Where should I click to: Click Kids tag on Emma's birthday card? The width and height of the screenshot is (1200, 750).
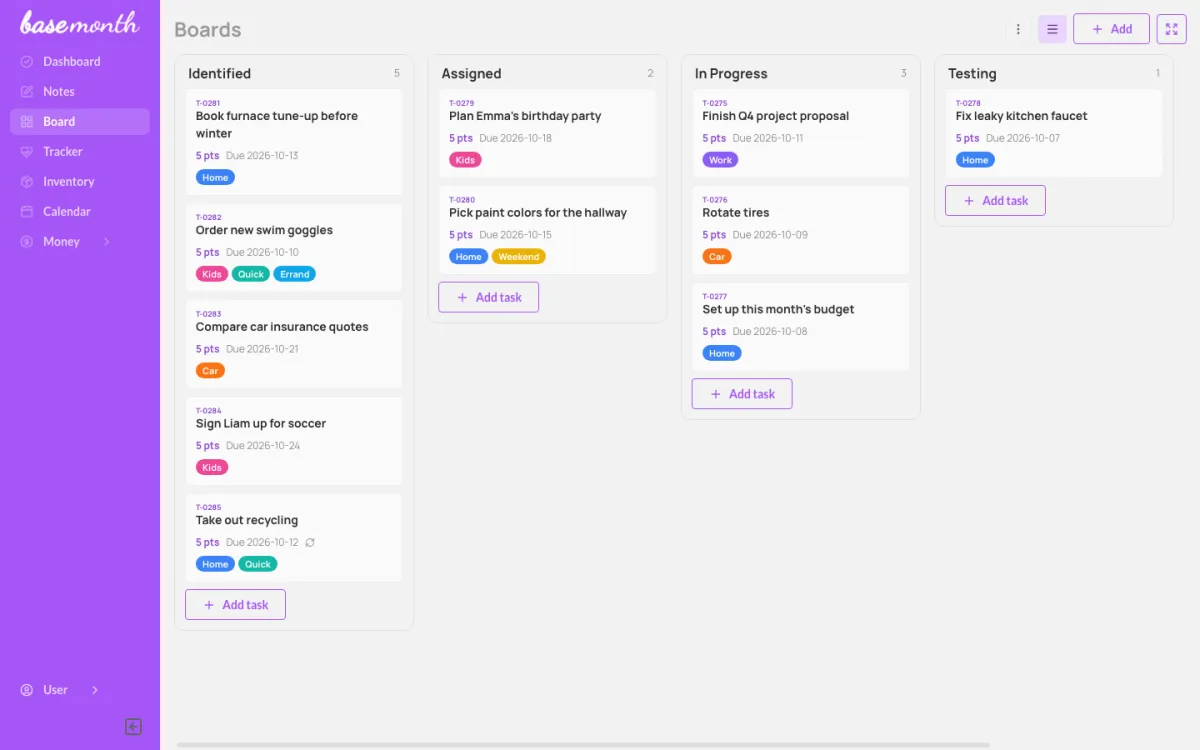[465, 160]
